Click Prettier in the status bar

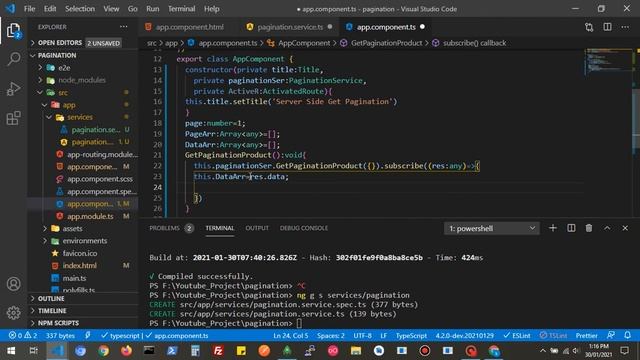click(587, 336)
